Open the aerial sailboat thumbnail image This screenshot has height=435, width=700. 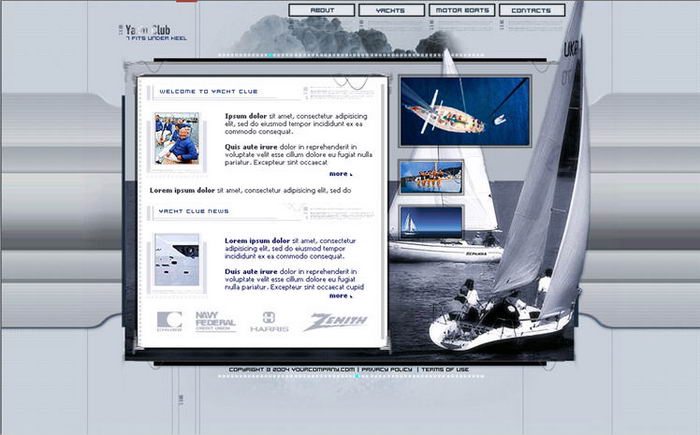(x=464, y=110)
